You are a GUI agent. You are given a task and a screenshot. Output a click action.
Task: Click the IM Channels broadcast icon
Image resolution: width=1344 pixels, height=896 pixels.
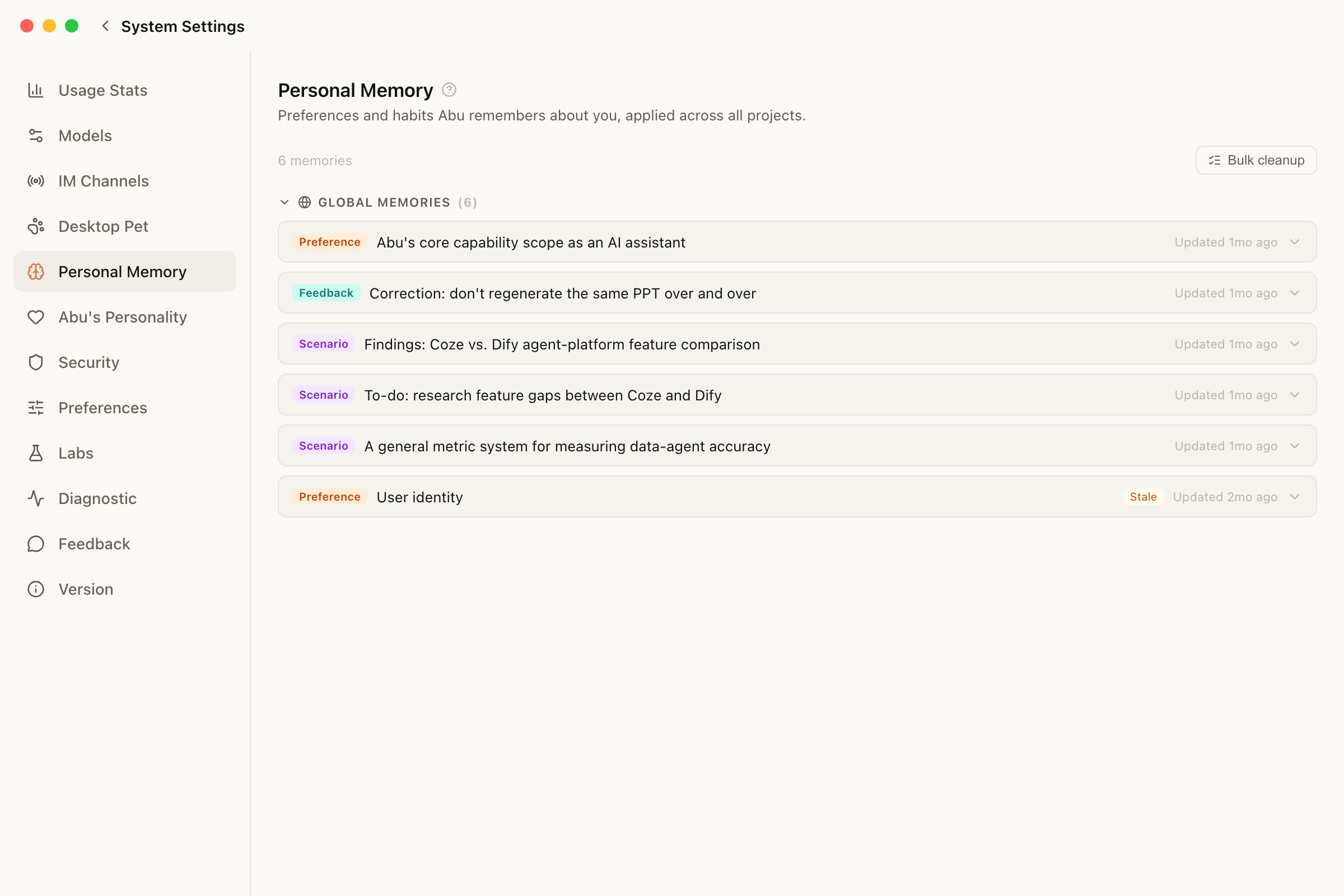[x=35, y=181]
